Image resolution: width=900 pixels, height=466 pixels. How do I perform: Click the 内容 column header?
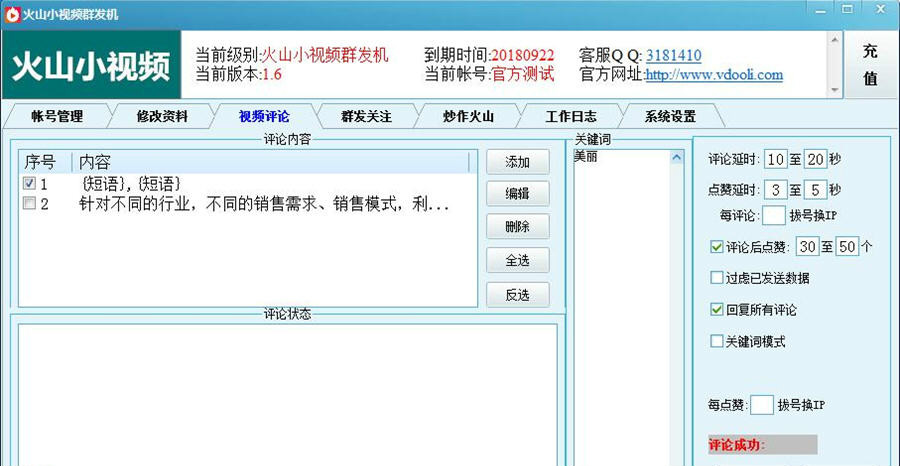tap(271, 162)
